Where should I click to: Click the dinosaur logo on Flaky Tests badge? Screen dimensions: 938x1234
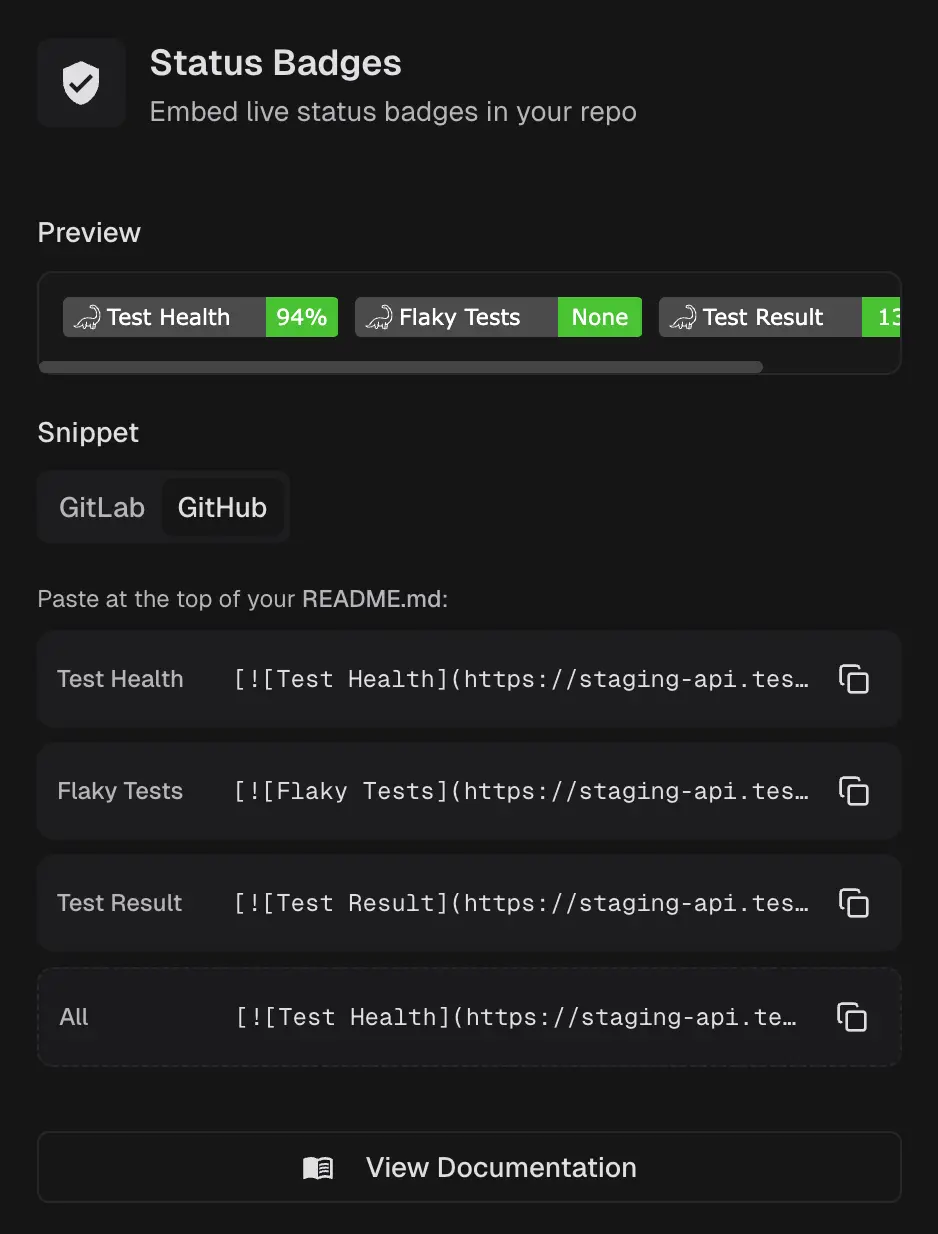(379, 318)
